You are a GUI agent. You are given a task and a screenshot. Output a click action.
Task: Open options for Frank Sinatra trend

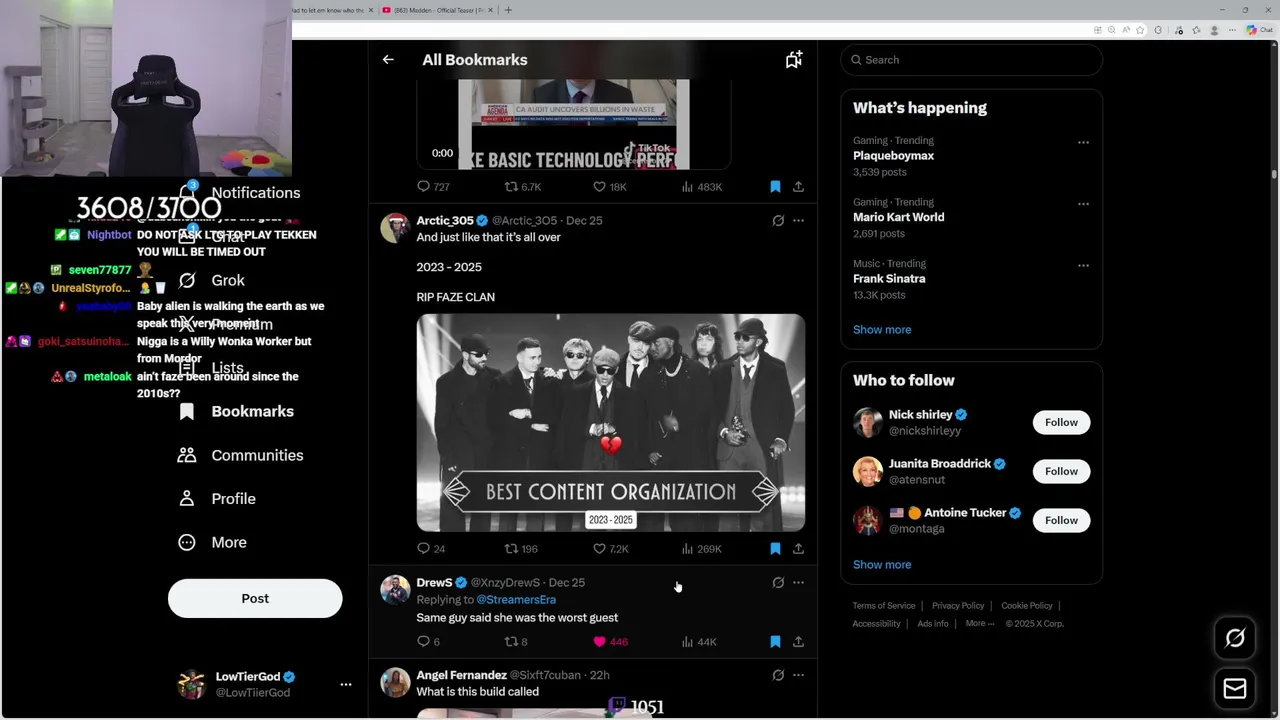coord(1083,265)
